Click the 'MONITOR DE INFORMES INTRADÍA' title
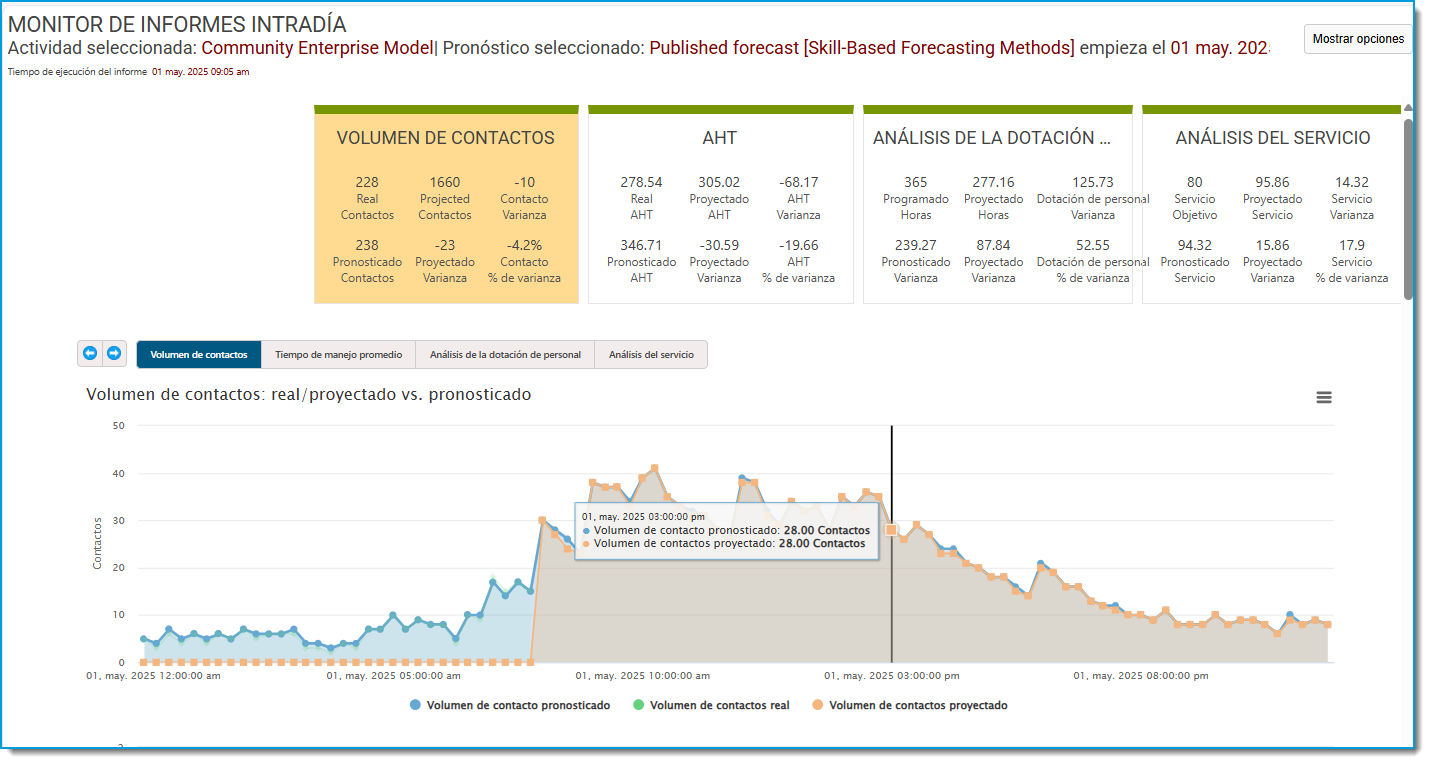 click(177, 25)
